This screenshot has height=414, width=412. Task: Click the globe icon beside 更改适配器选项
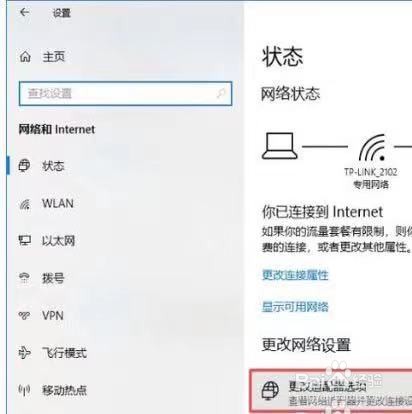pyautogui.click(x=270, y=391)
